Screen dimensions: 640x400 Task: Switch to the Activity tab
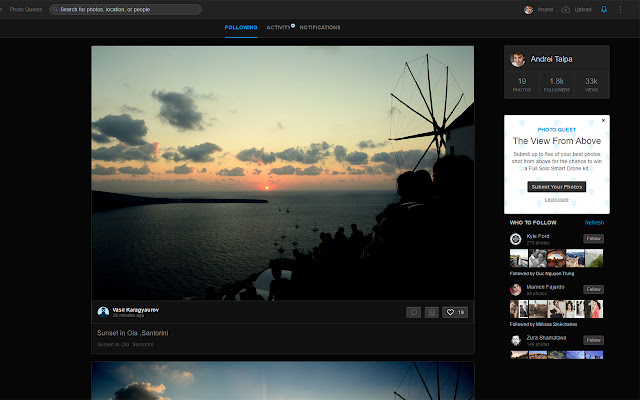(x=279, y=27)
